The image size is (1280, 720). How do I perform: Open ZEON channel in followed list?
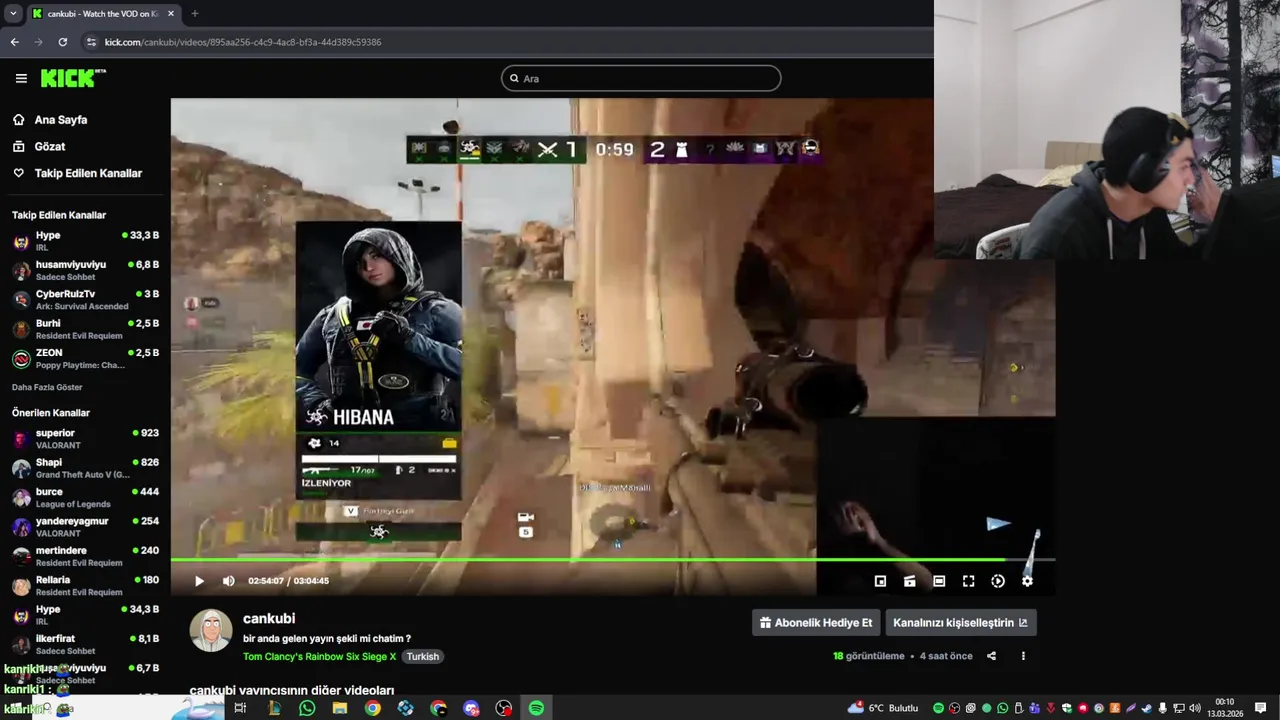pyautogui.click(x=85, y=358)
